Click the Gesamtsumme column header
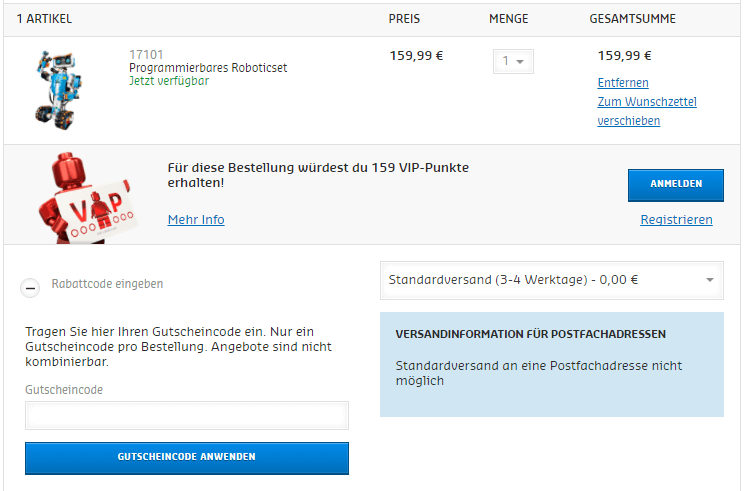Viewport: 748px width, 491px height. pyautogui.click(x=632, y=19)
